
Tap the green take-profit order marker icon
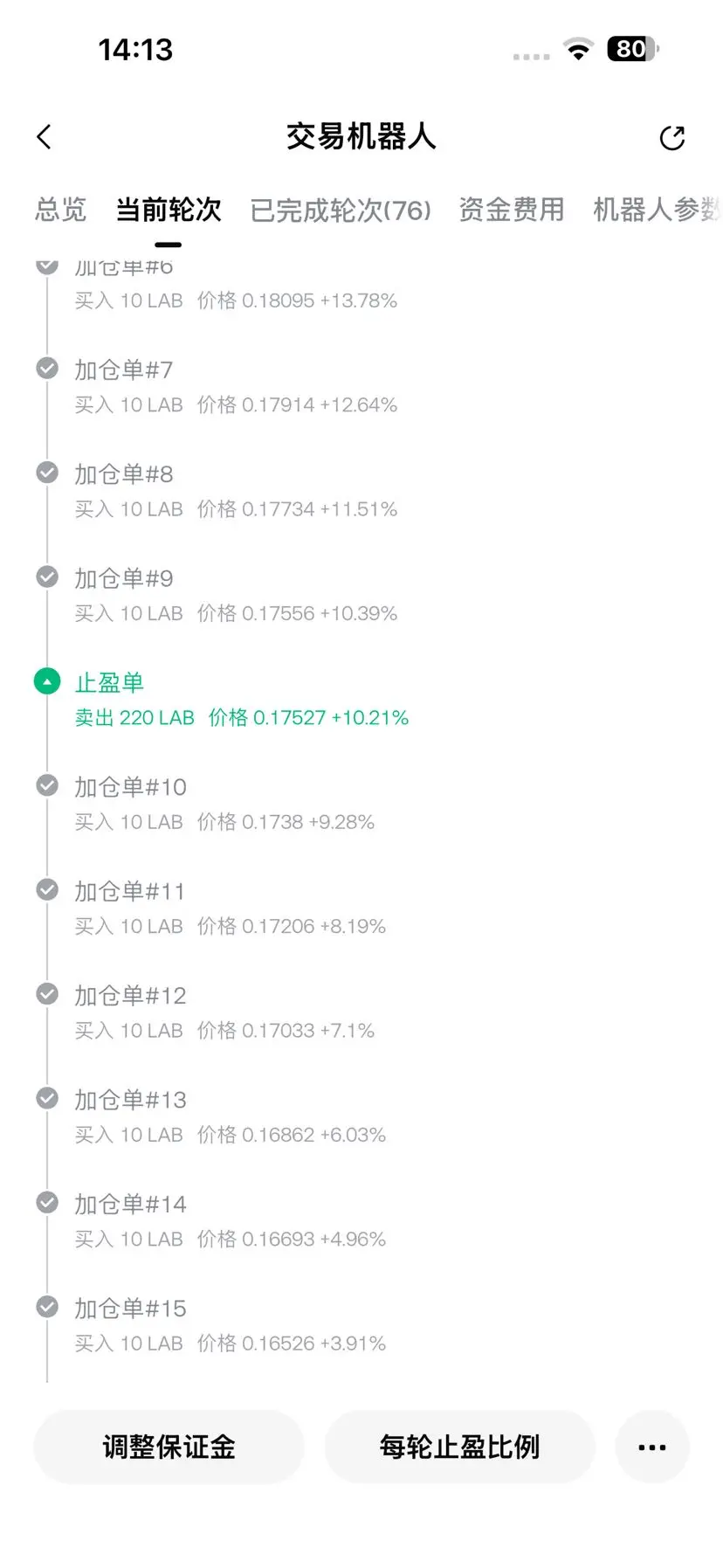(47, 681)
